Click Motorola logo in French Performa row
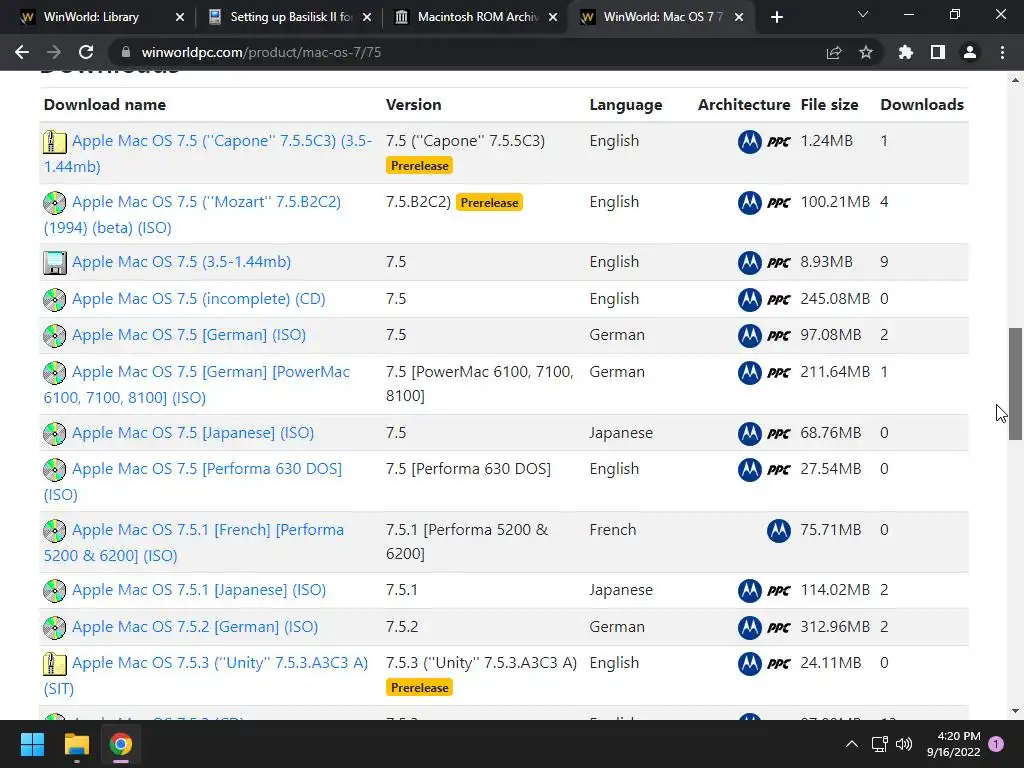 pos(778,531)
